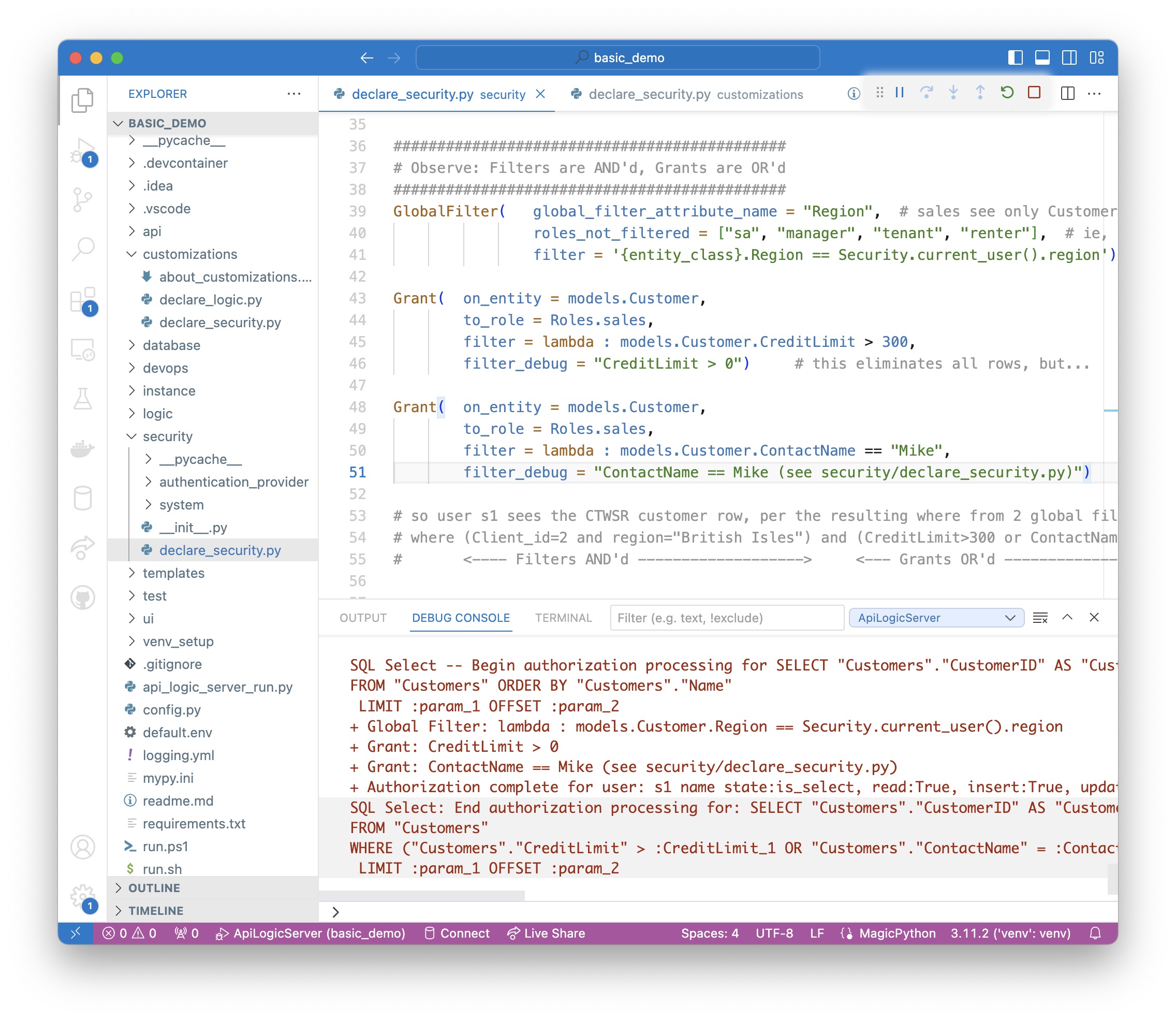This screenshot has width=1176, height=1021.
Task: Open the Search view
Action: point(83,249)
